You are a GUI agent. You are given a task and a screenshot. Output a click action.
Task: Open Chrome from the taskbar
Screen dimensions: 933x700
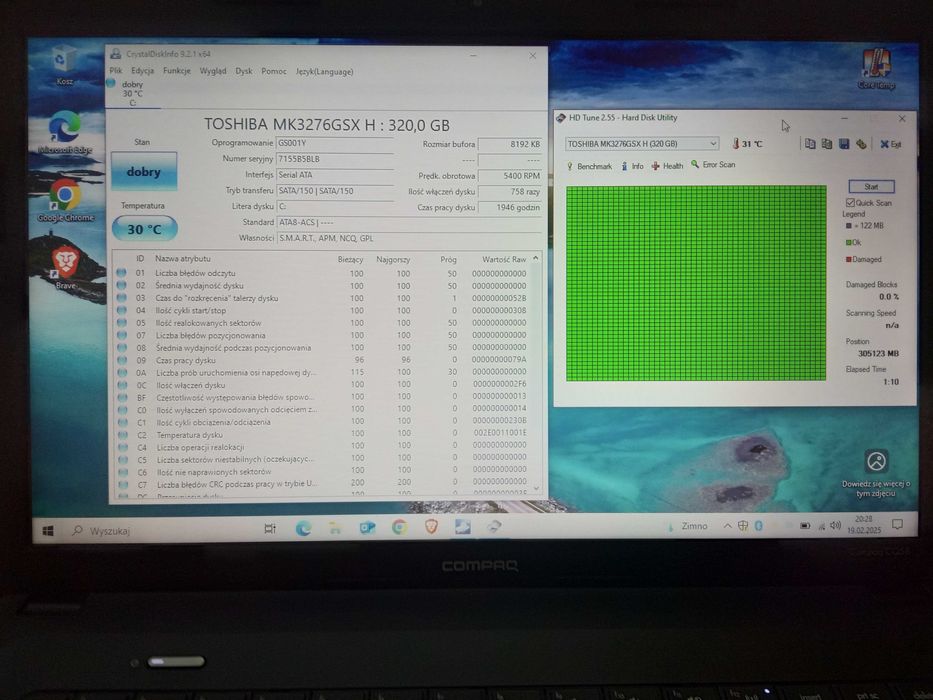click(399, 527)
